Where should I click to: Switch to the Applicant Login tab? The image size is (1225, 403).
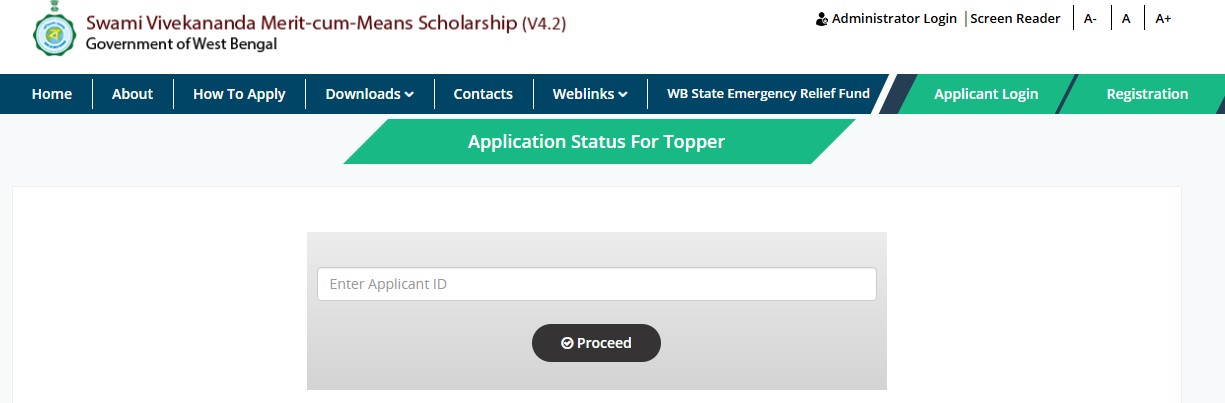(x=986, y=94)
